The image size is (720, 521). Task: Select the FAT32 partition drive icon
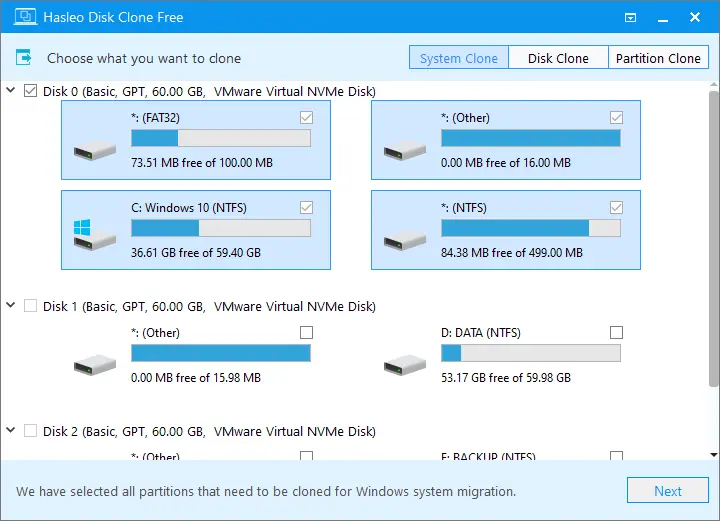point(95,152)
